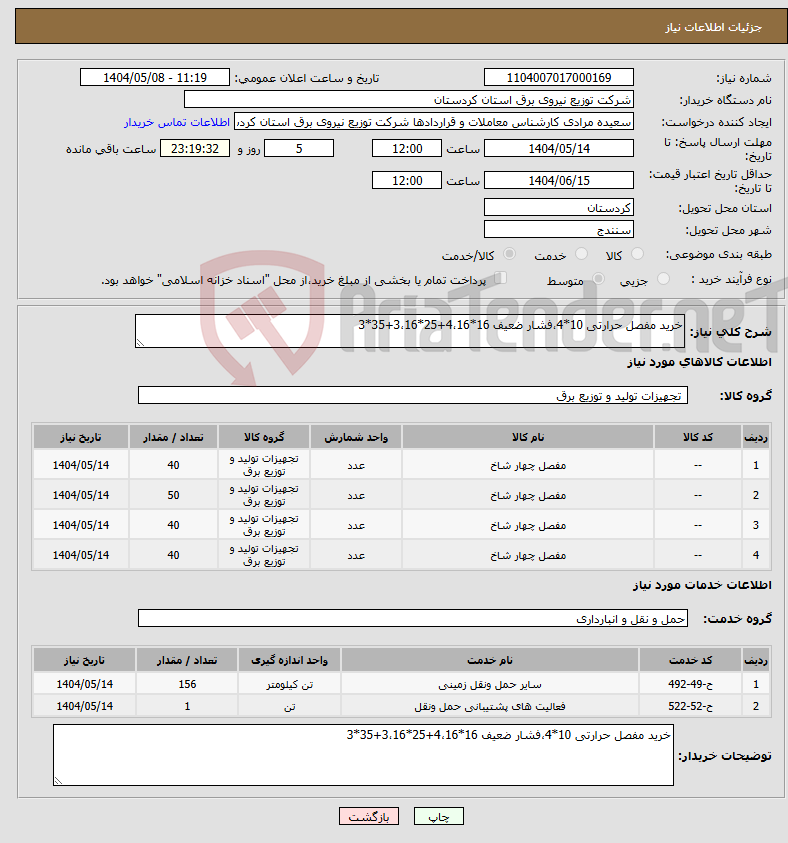Select the خدمت radio button
788x843 pixels.
(x=581, y=254)
